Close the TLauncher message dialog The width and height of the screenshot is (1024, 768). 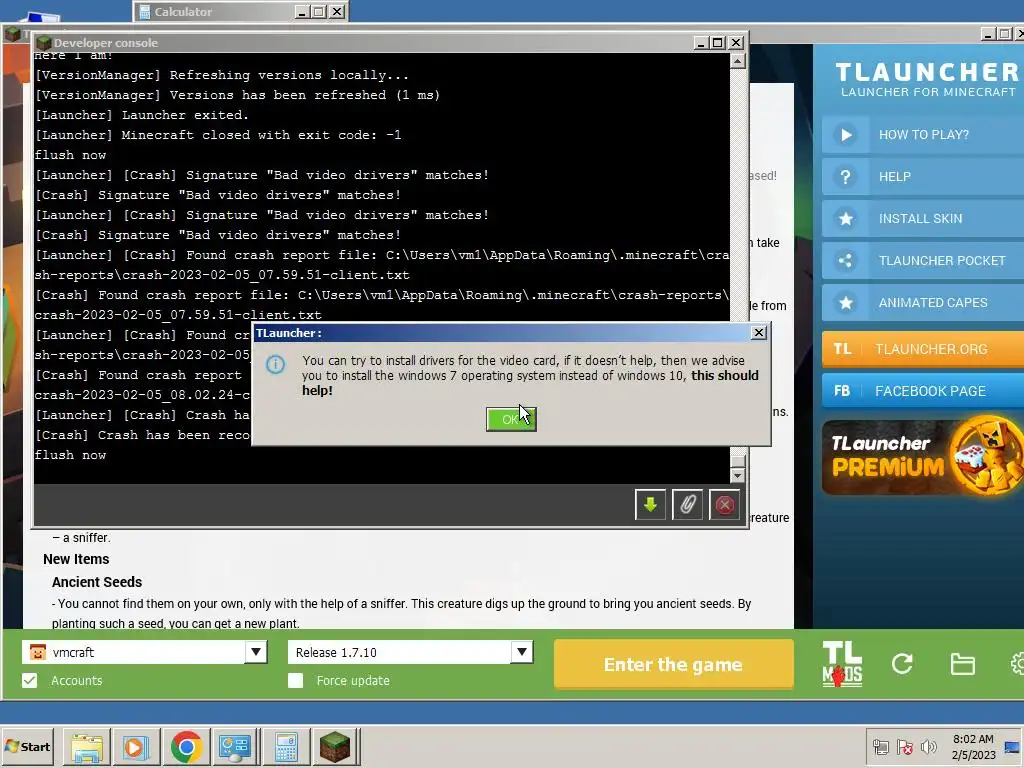[x=758, y=333]
